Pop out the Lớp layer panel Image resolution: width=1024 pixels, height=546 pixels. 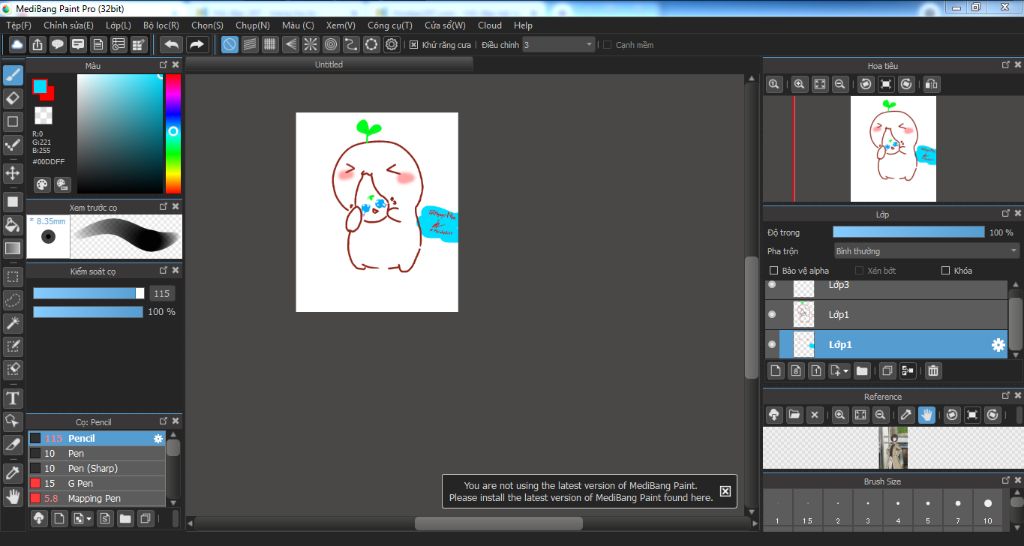click(1006, 214)
